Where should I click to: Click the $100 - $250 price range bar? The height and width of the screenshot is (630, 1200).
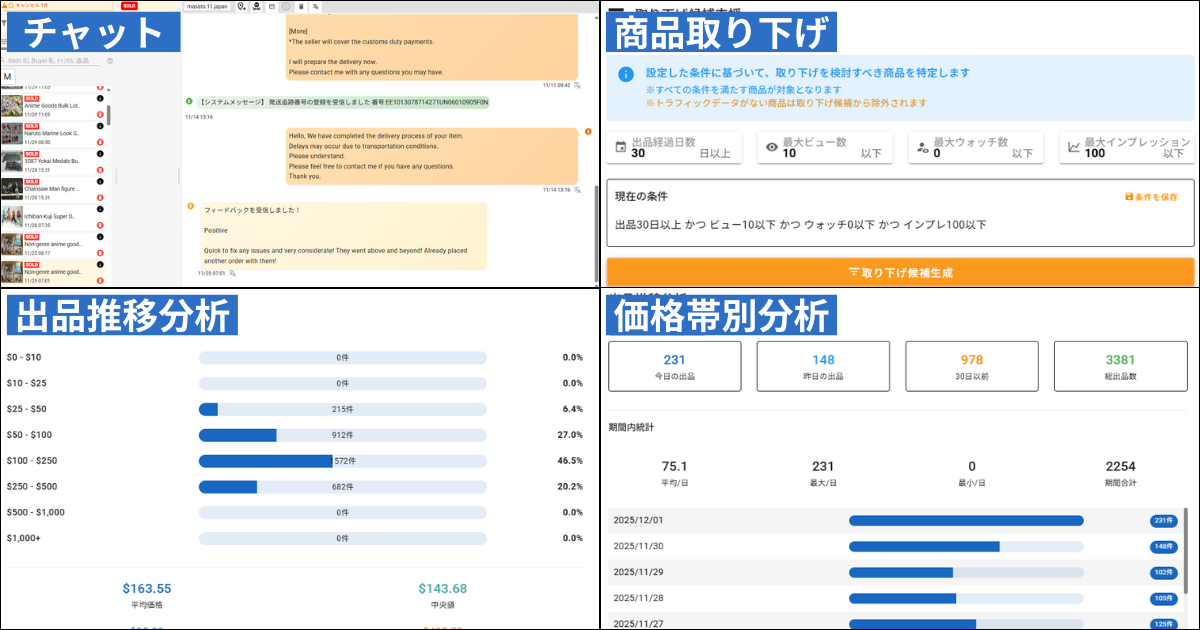(342, 461)
